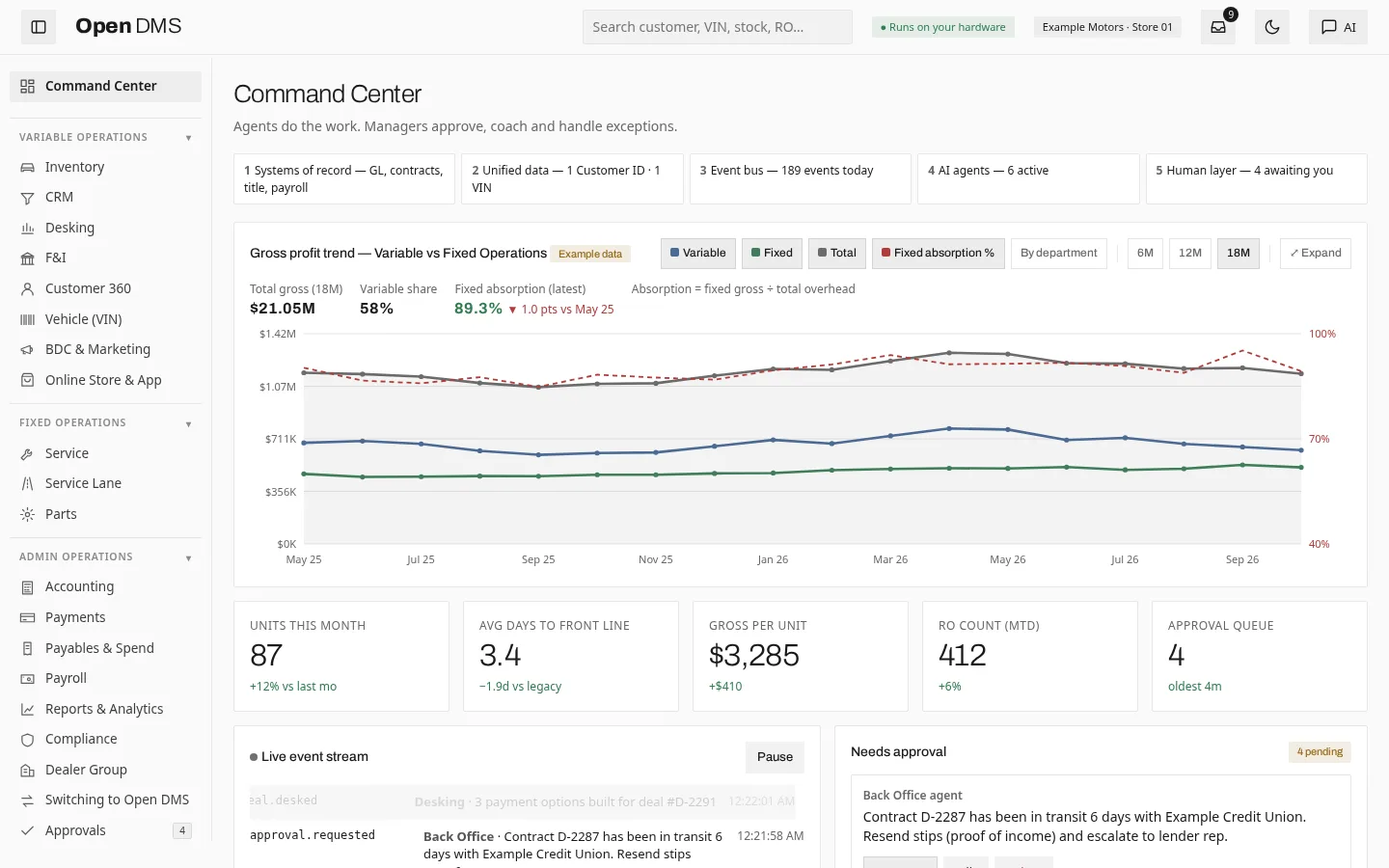Click the Reports & Analytics chart icon
The width and height of the screenshot is (1389, 868).
pyautogui.click(x=28, y=709)
